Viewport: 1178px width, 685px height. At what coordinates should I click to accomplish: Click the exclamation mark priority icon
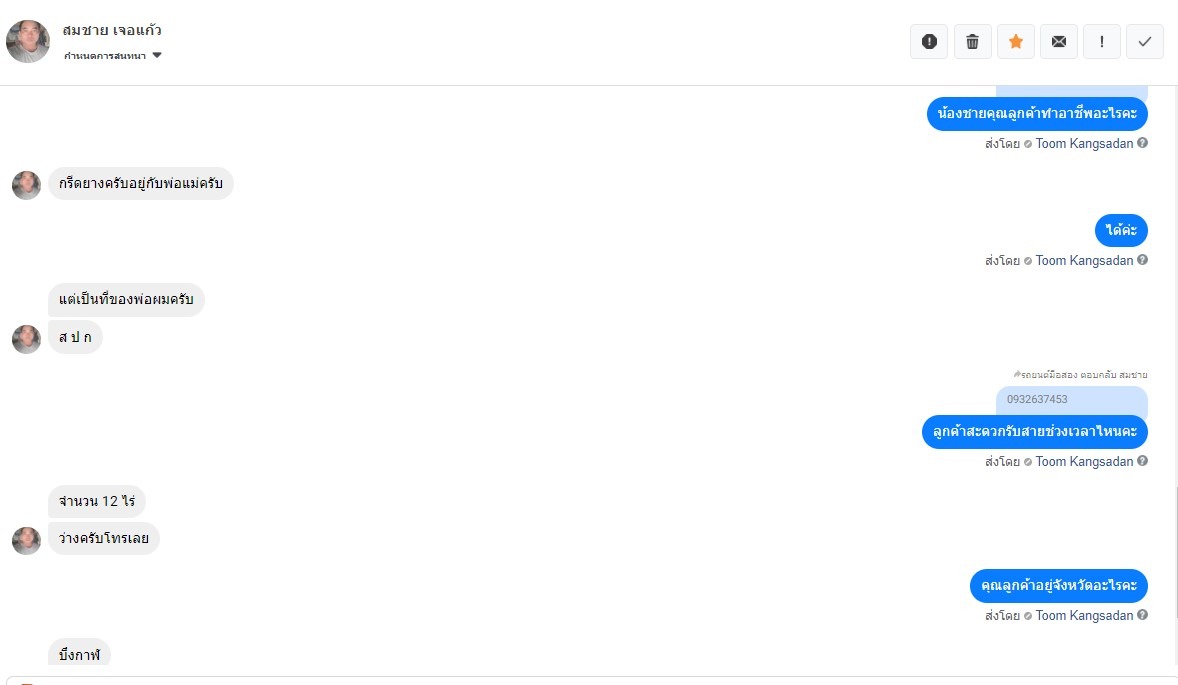(x=1101, y=42)
